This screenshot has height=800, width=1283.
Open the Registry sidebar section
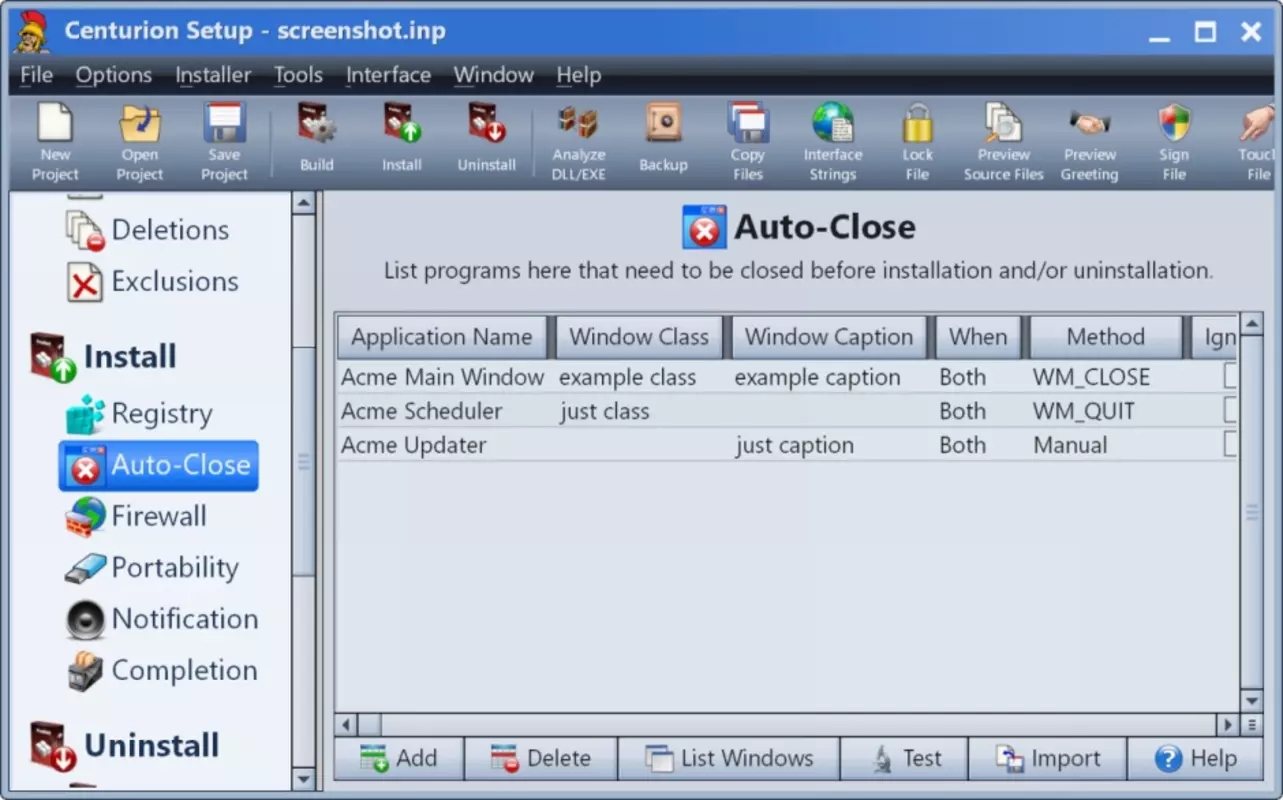138,414
